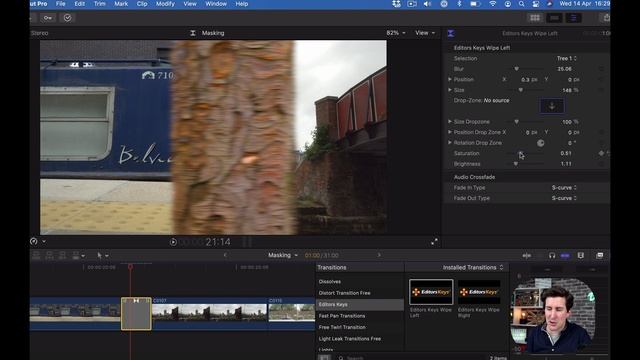Change the Selection Tree 1 popup
The image size is (640, 360).
click(567, 58)
